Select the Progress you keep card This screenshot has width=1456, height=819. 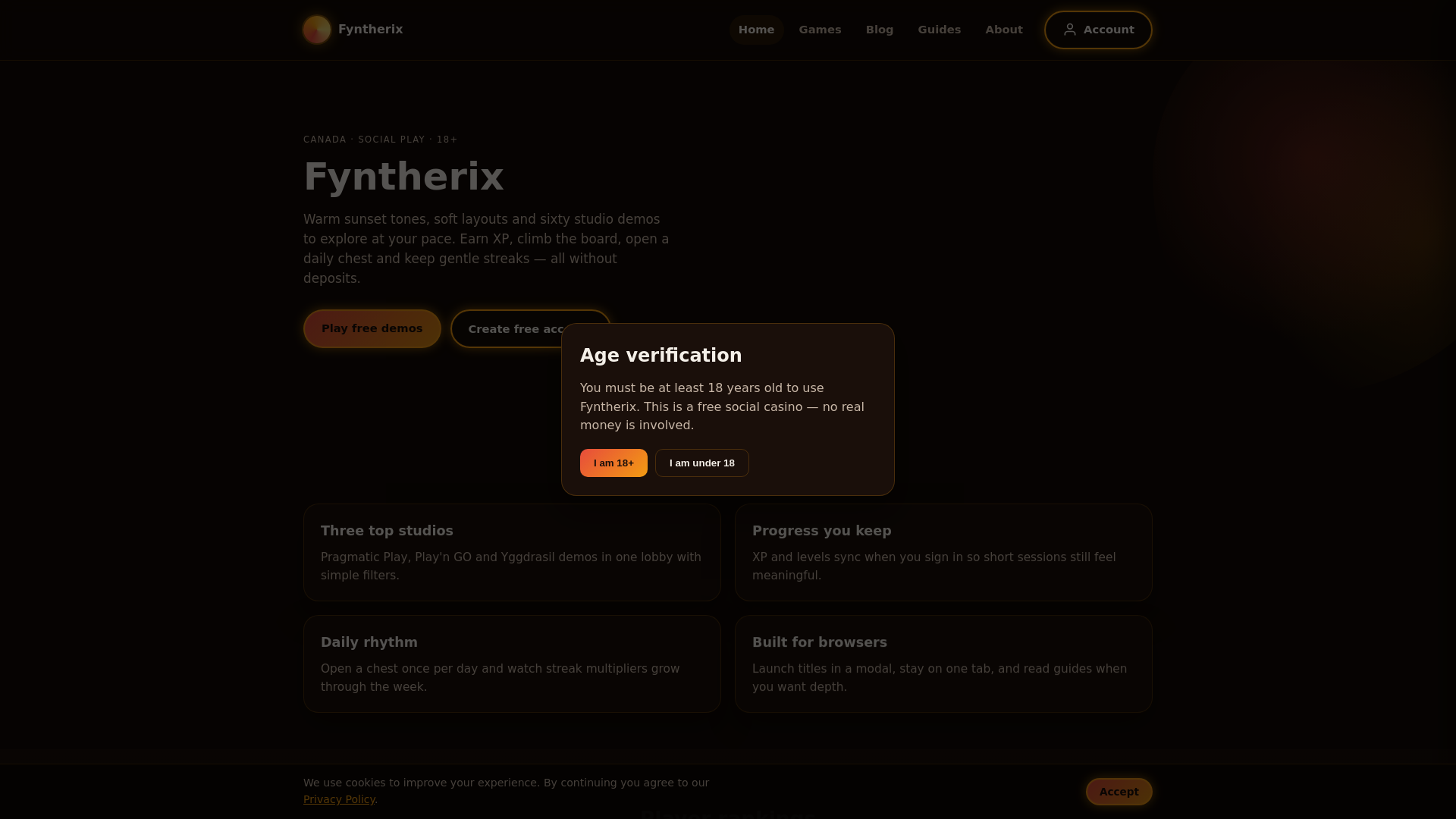[943, 552]
